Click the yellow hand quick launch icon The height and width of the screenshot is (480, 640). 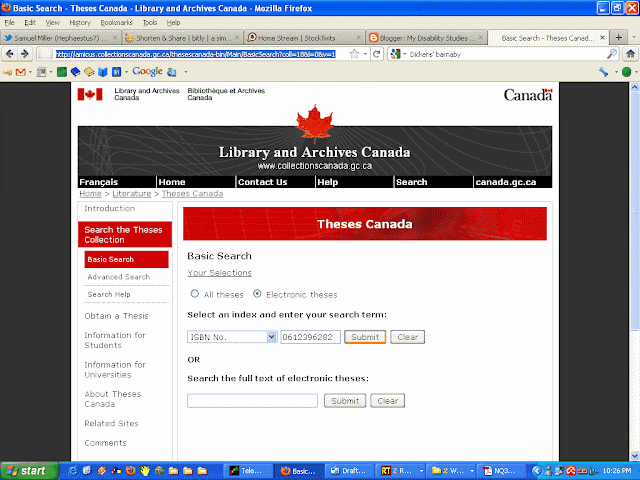[144, 471]
